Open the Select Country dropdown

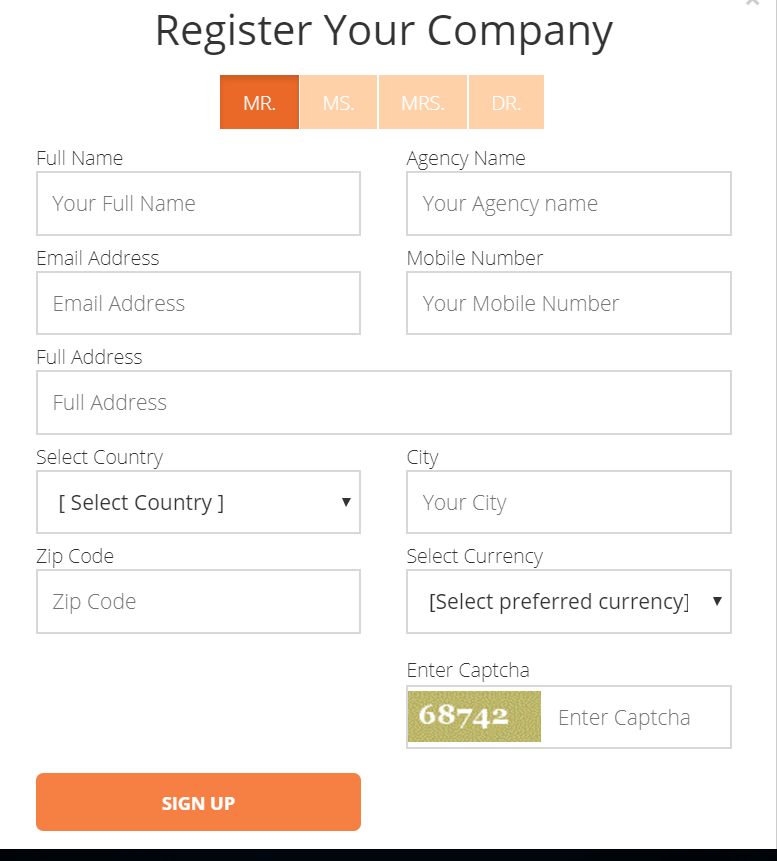[x=198, y=502]
